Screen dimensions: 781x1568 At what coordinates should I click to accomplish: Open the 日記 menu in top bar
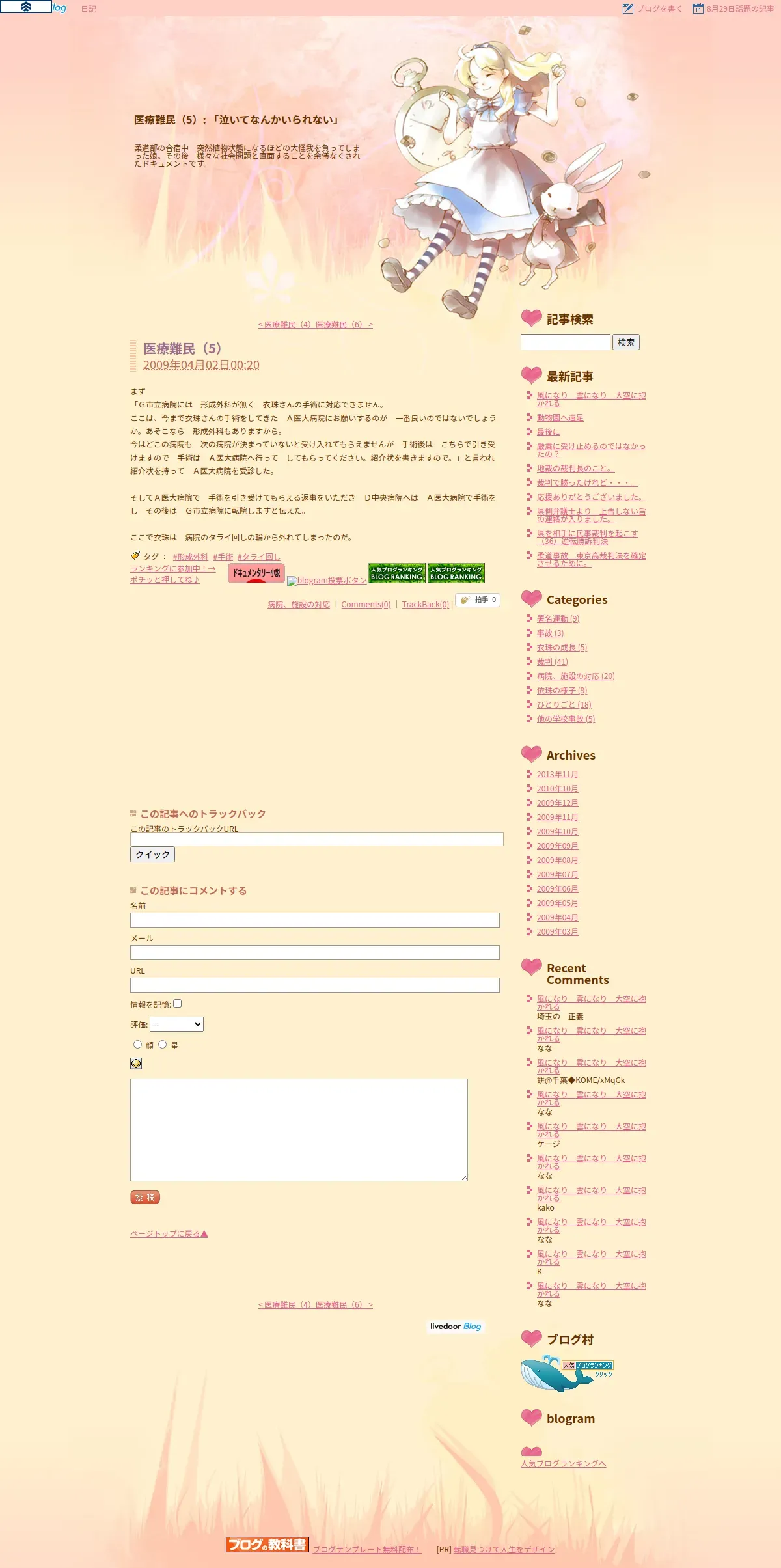click(89, 9)
